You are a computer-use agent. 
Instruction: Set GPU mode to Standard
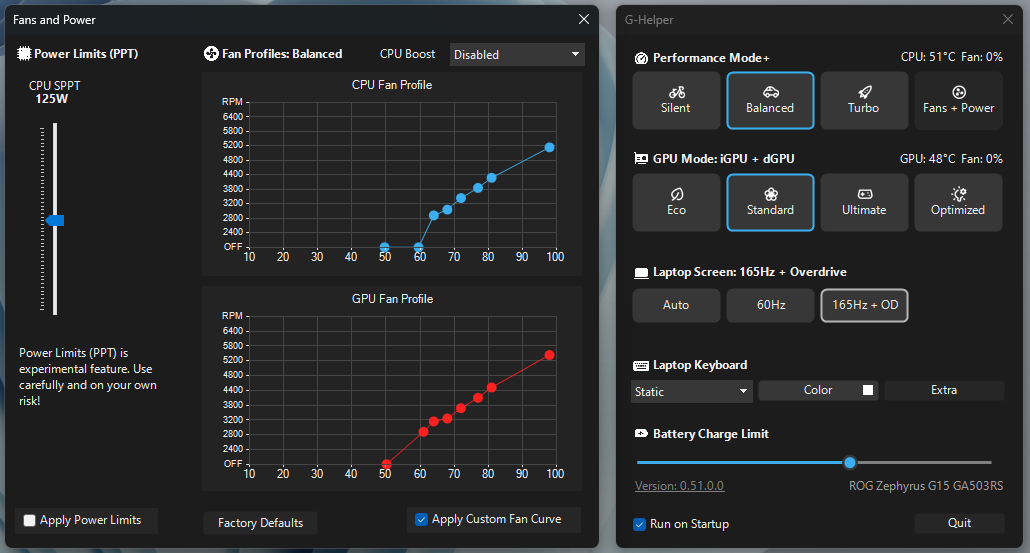tap(770, 202)
